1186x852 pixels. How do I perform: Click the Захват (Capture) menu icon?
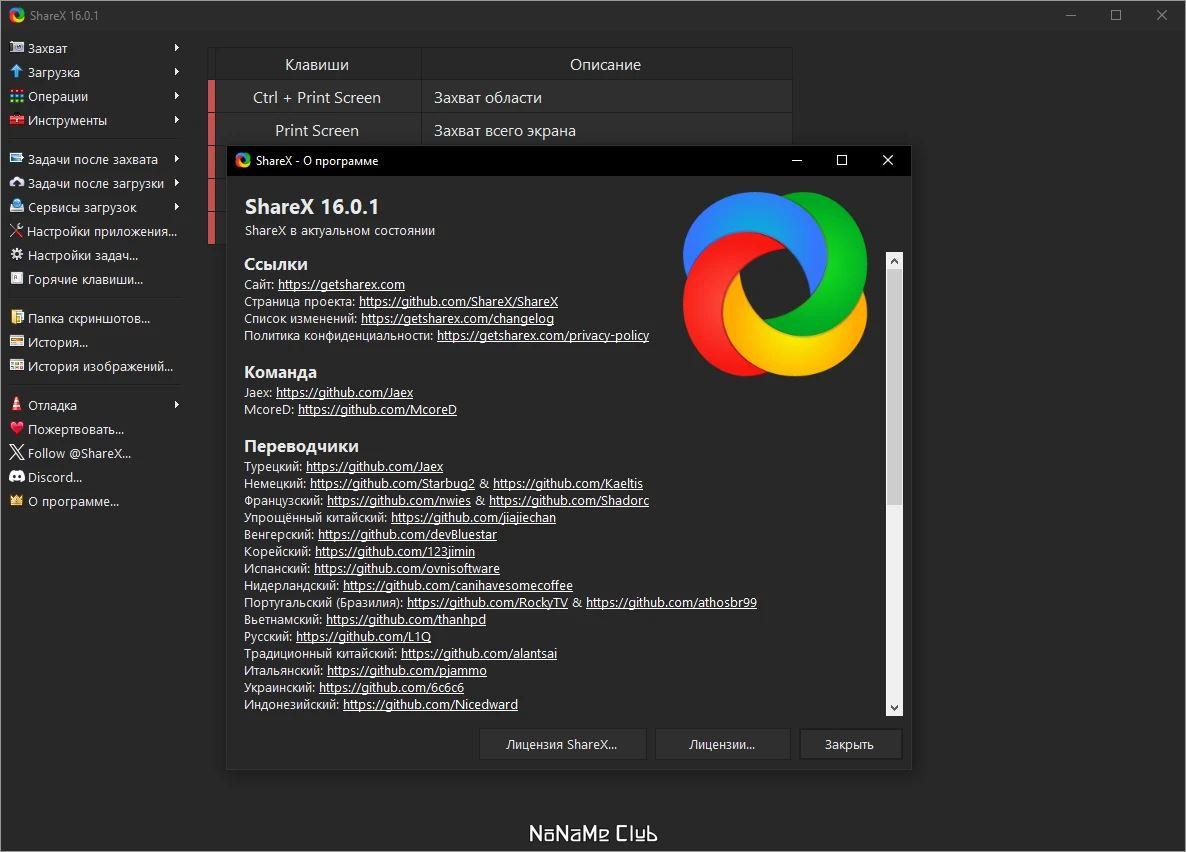click(x=17, y=48)
